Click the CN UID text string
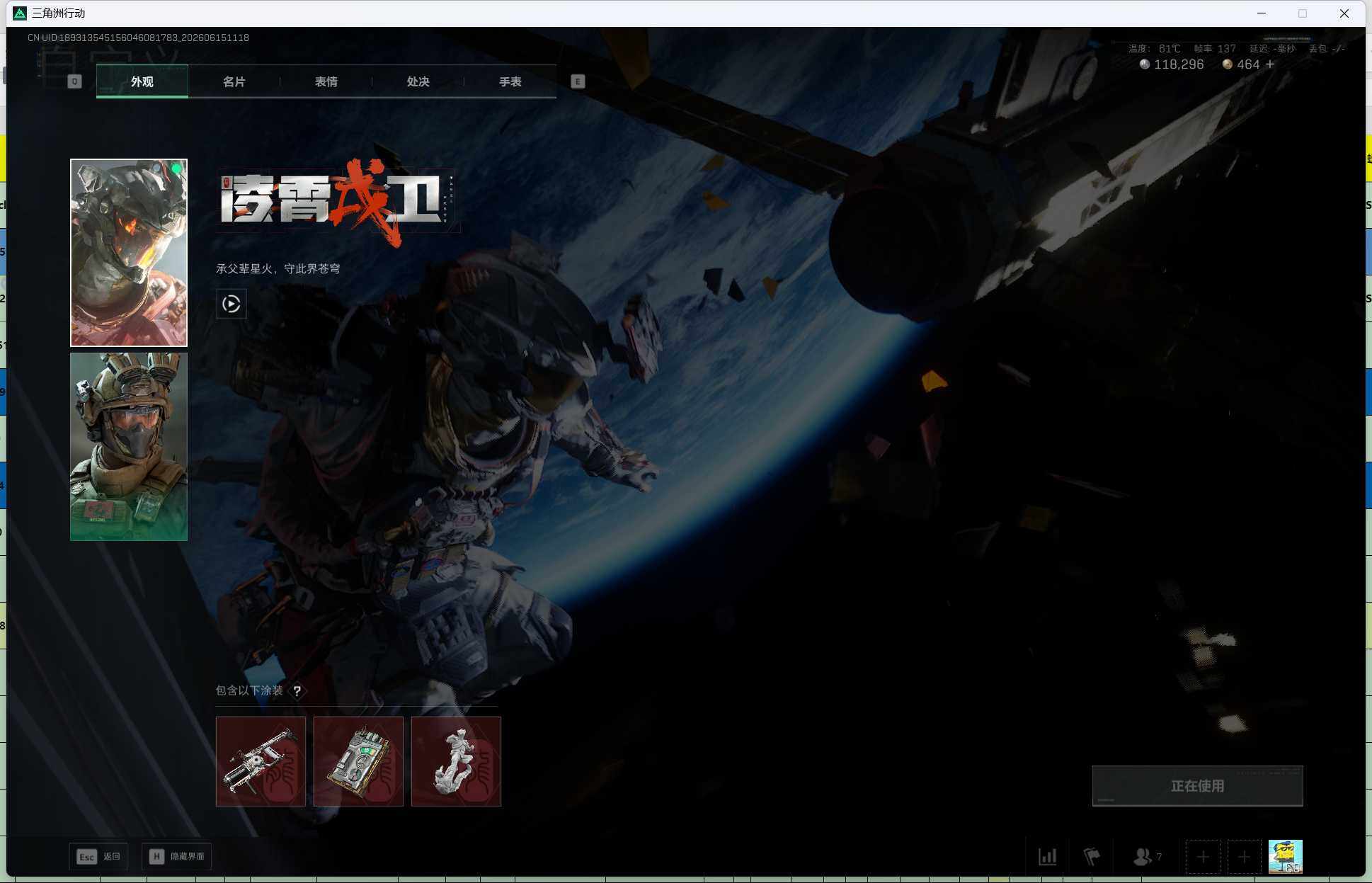The height and width of the screenshot is (883, 1372). click(x=138, y=38)
